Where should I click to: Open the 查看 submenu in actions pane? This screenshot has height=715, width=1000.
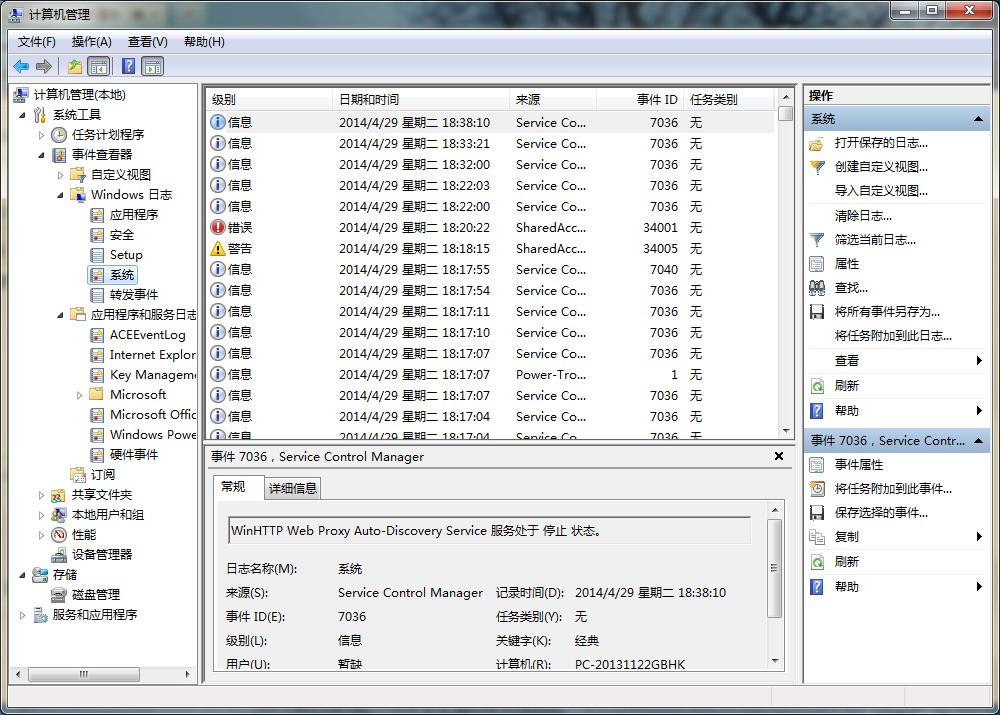[x=897, y=360]
